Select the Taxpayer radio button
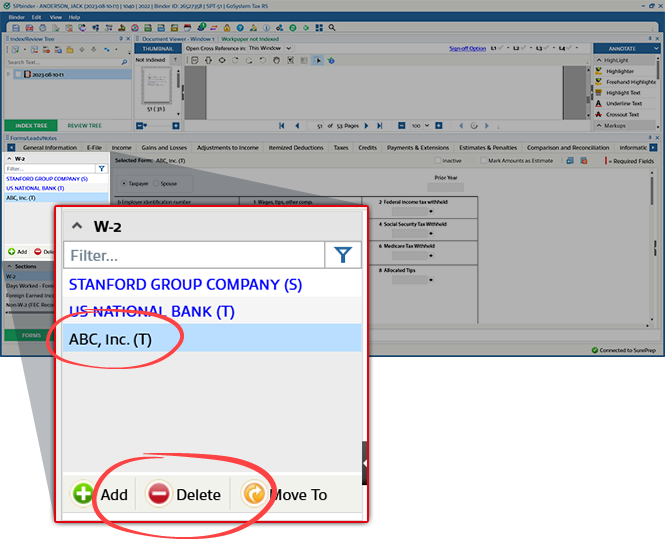665x545 pixels. [124, 184]
